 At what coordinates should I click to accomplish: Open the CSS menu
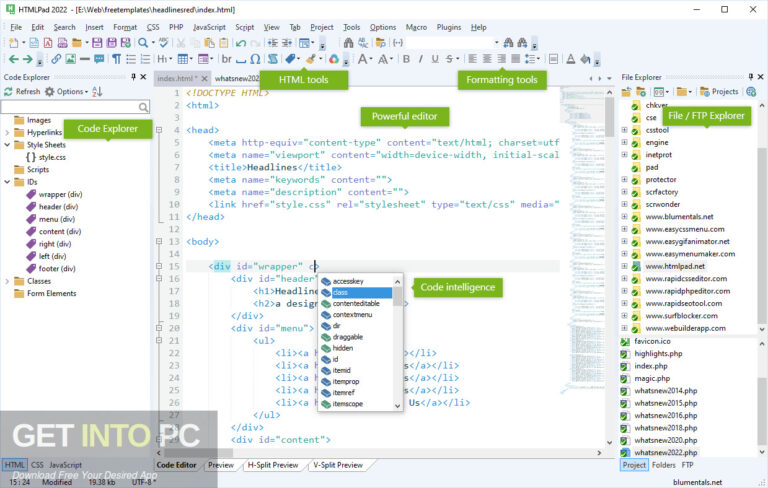tap(153, 27)
